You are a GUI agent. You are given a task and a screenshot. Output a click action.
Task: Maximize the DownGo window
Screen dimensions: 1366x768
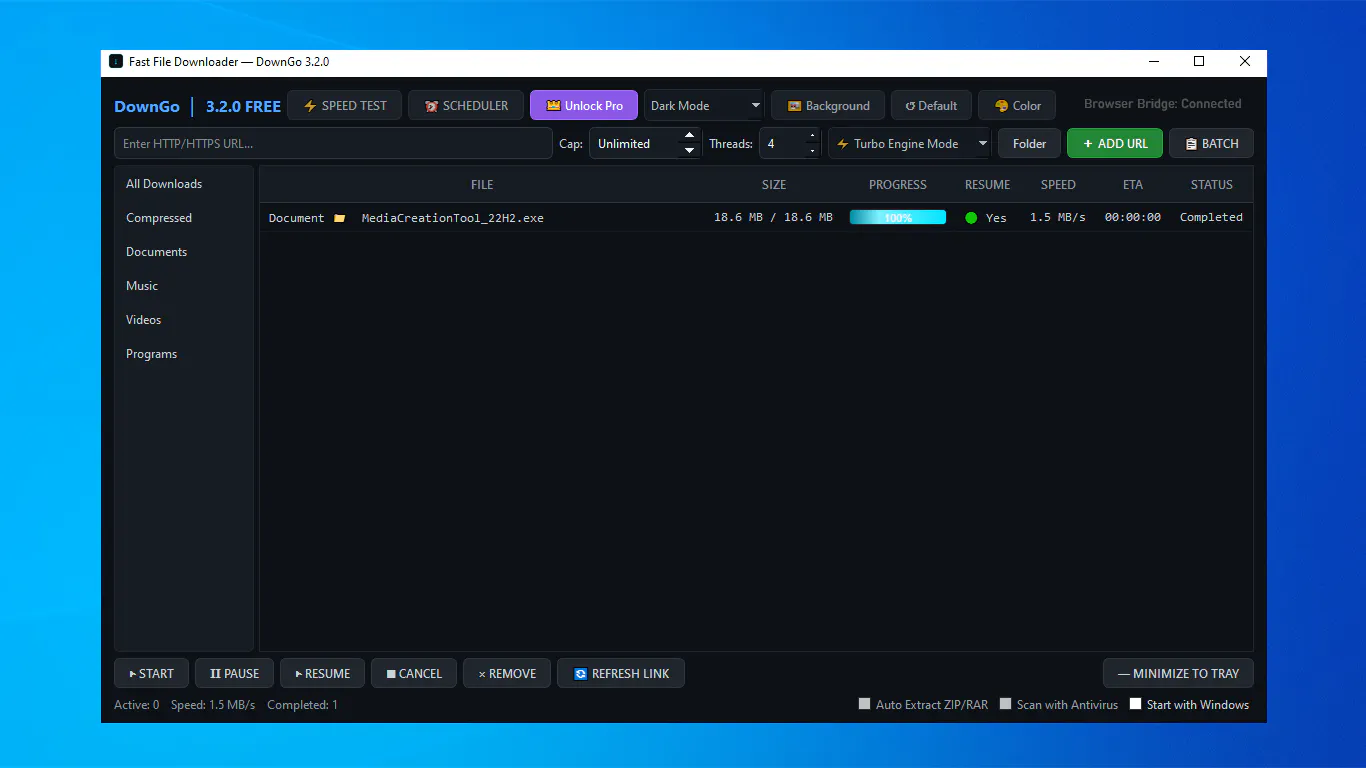click(1199, 61)
